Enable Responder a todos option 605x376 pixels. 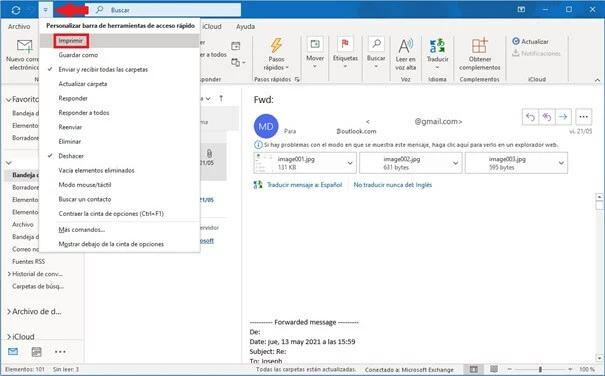tap(120, 113)
